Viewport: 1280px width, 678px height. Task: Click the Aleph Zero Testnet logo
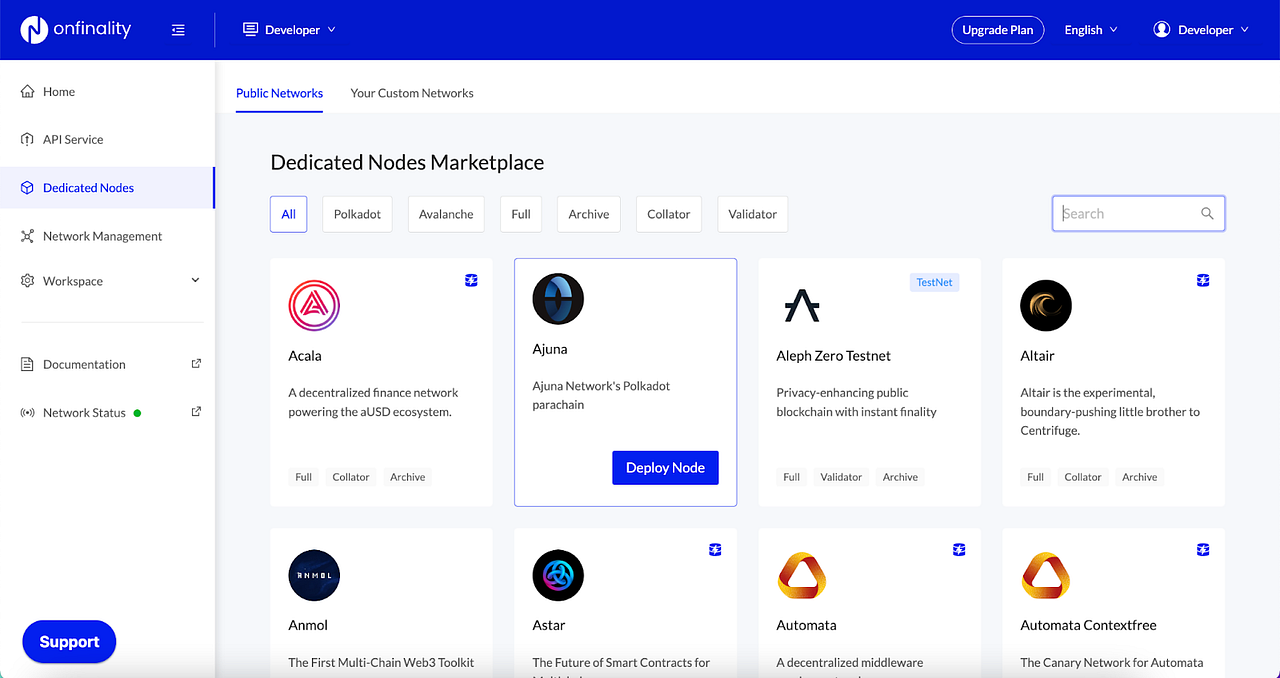click(x=802, y=306)
